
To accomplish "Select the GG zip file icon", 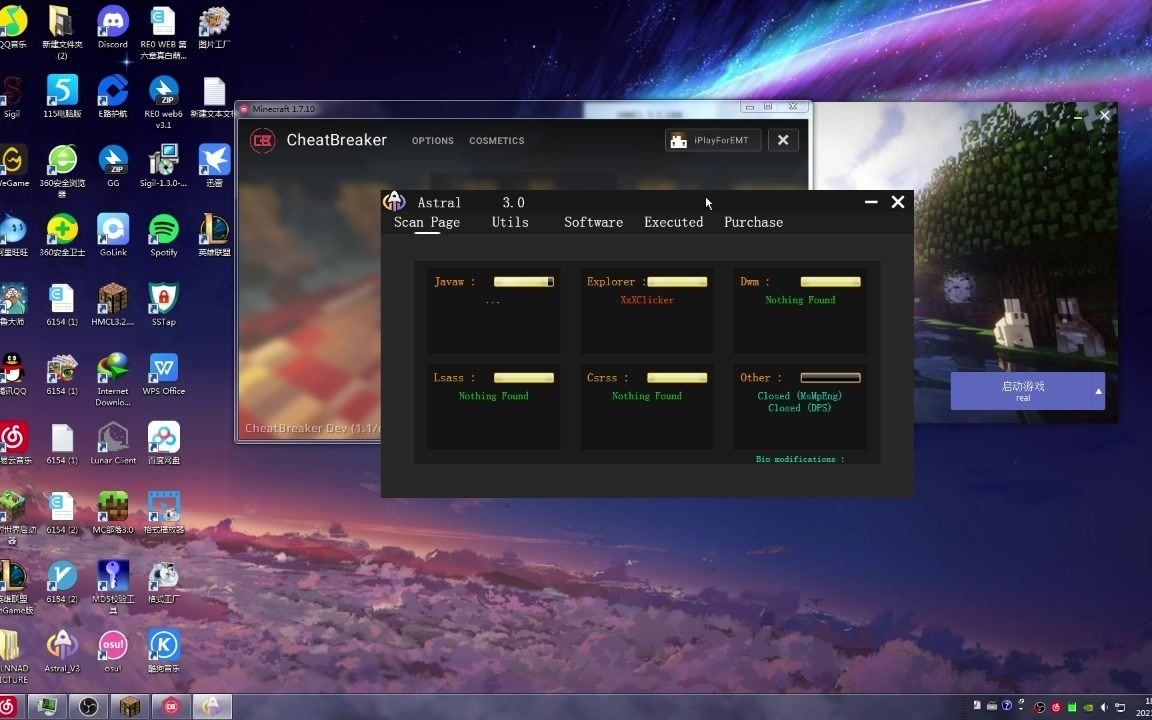I will coord(112,166).
